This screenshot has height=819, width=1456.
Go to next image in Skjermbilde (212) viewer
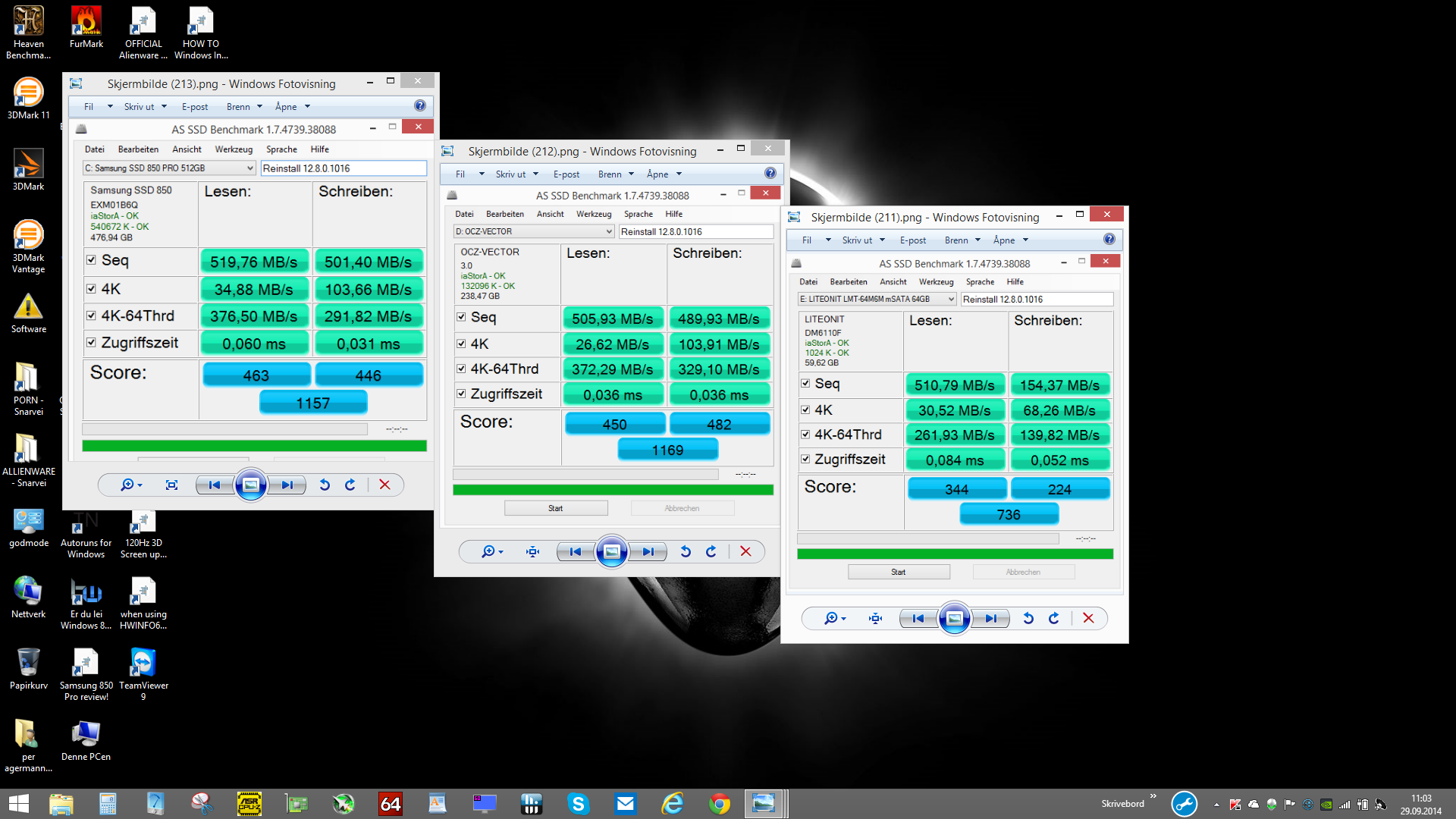click(x=648, y=552)
